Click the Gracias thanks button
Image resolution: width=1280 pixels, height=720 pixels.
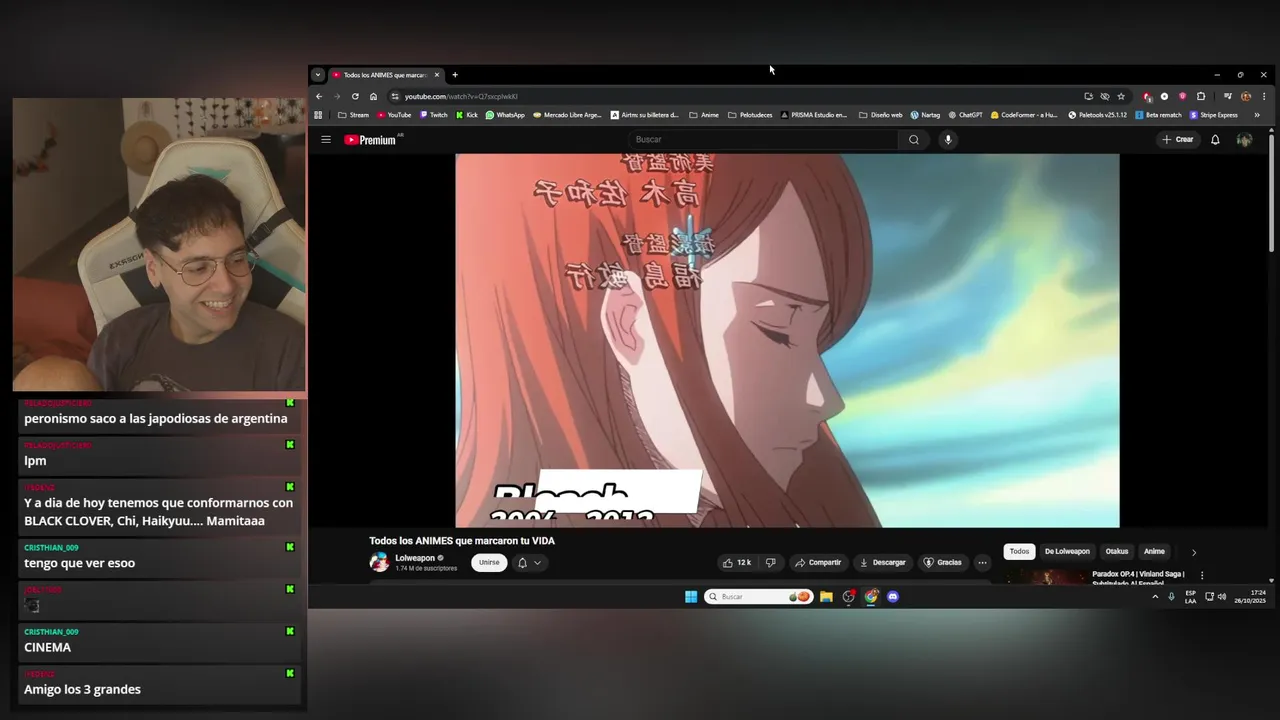pyautogui.click(x=942, y=563)
